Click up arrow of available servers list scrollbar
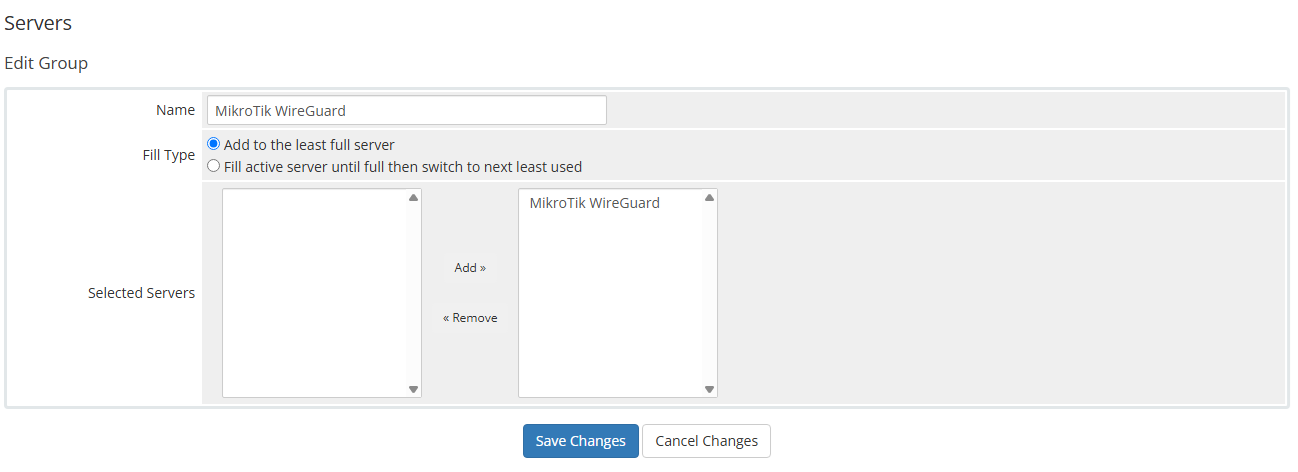1298x472 pixels. click(414, 198)
